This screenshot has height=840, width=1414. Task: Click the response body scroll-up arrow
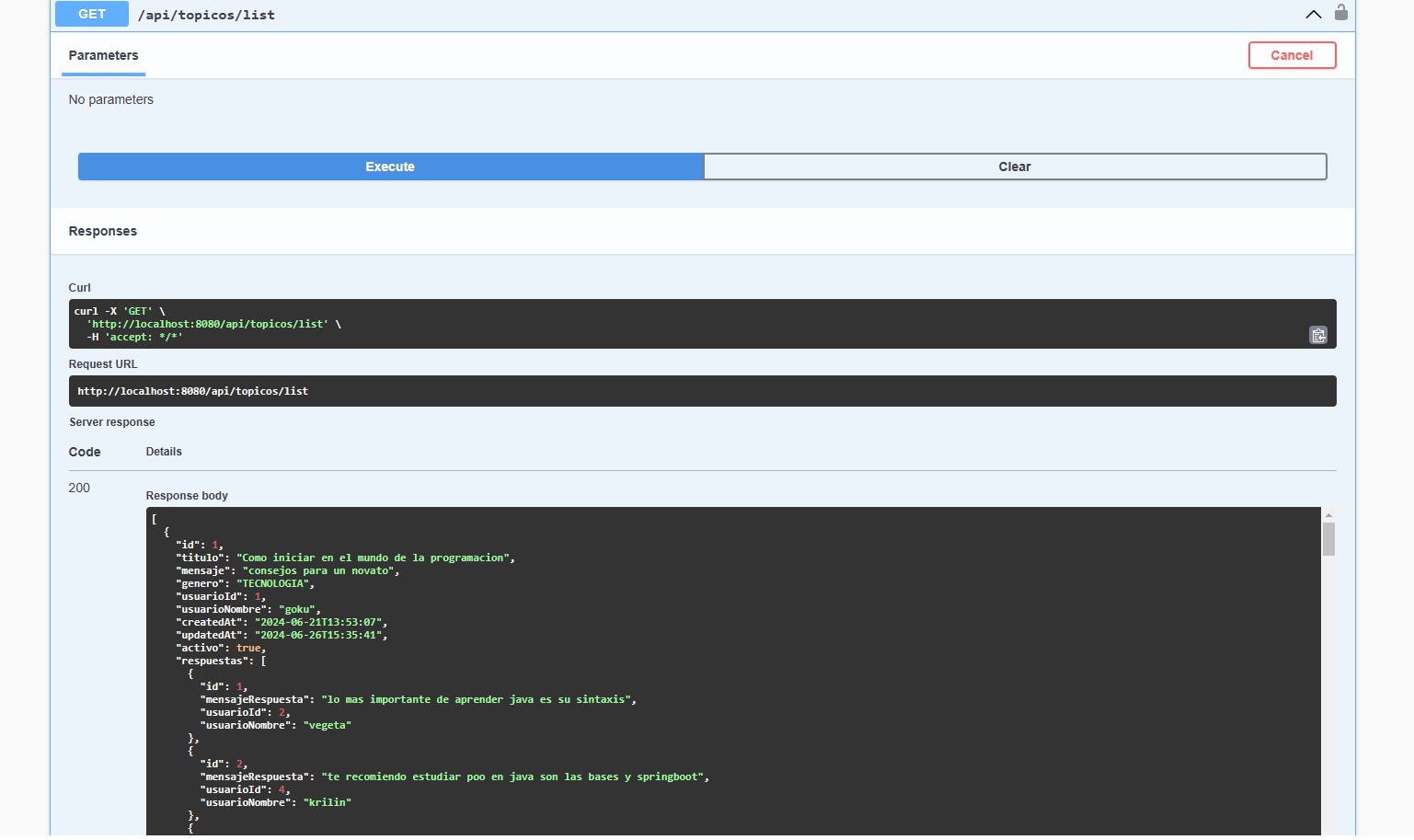1328,515
